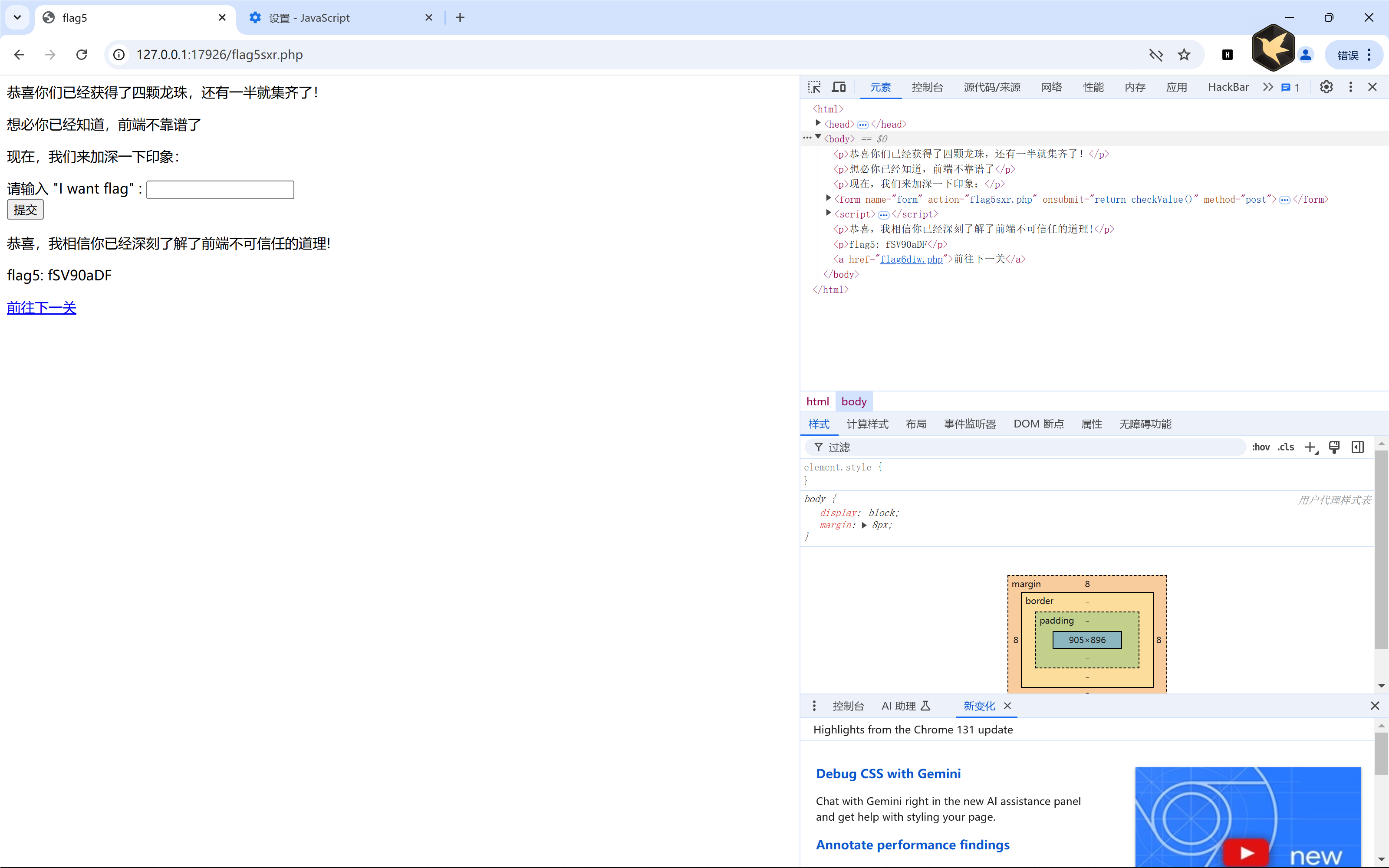This screenshot has width=1389, height=868.
Task: Open the HackBar DevTools tab
Action: [1228, 87]
